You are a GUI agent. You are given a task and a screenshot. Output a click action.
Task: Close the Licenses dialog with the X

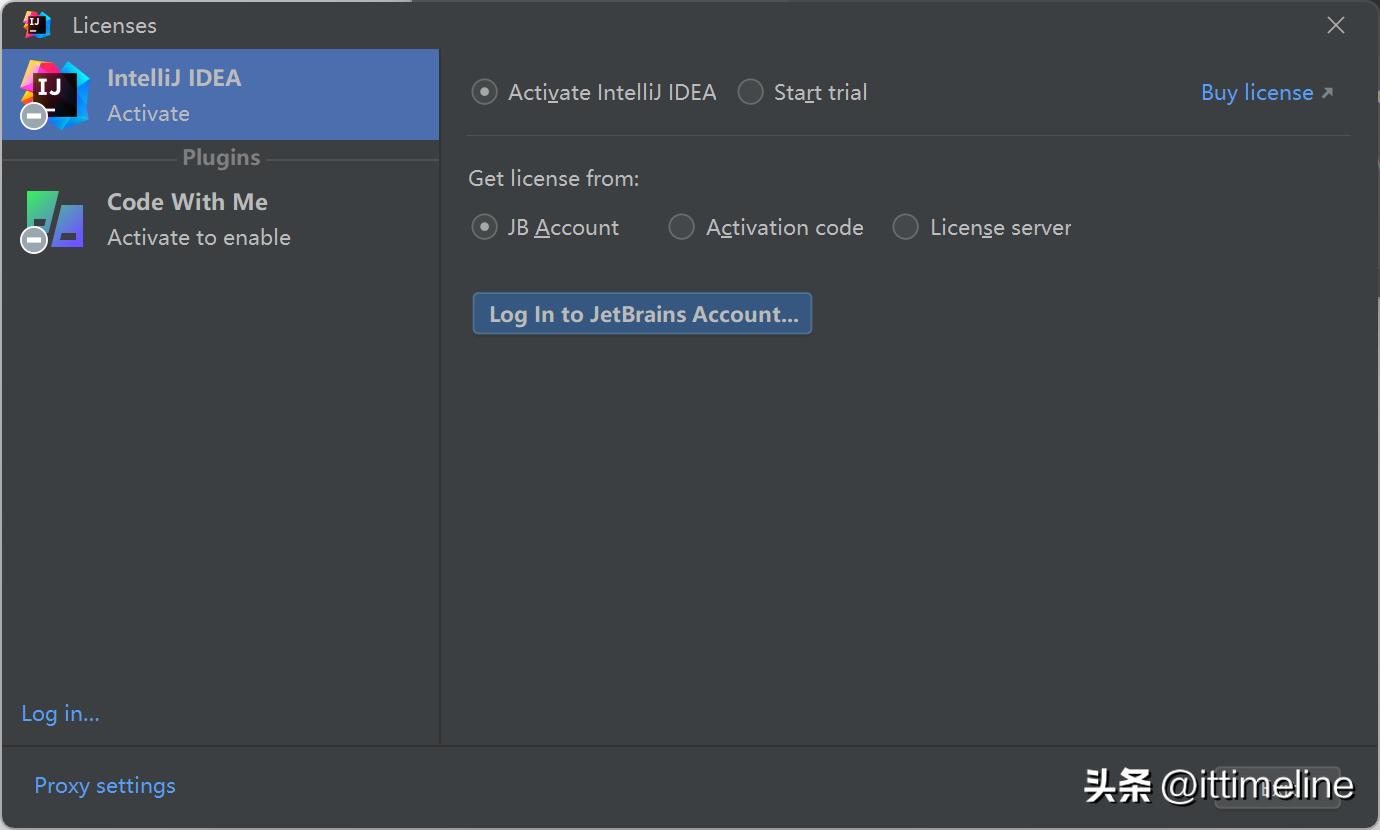[1335, 25]
